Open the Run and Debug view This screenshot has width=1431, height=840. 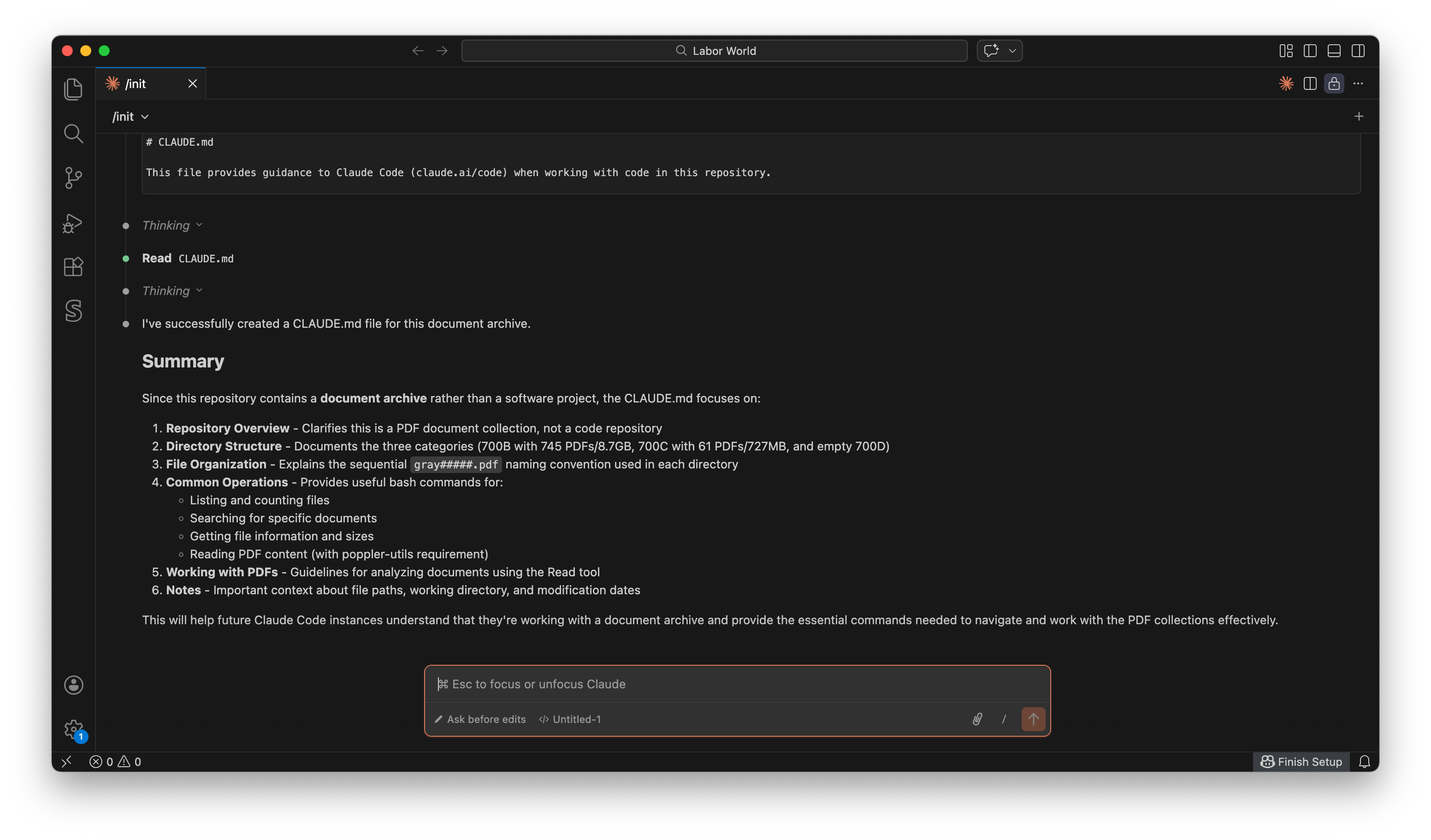pyautogui.click(x=73, y=223)
